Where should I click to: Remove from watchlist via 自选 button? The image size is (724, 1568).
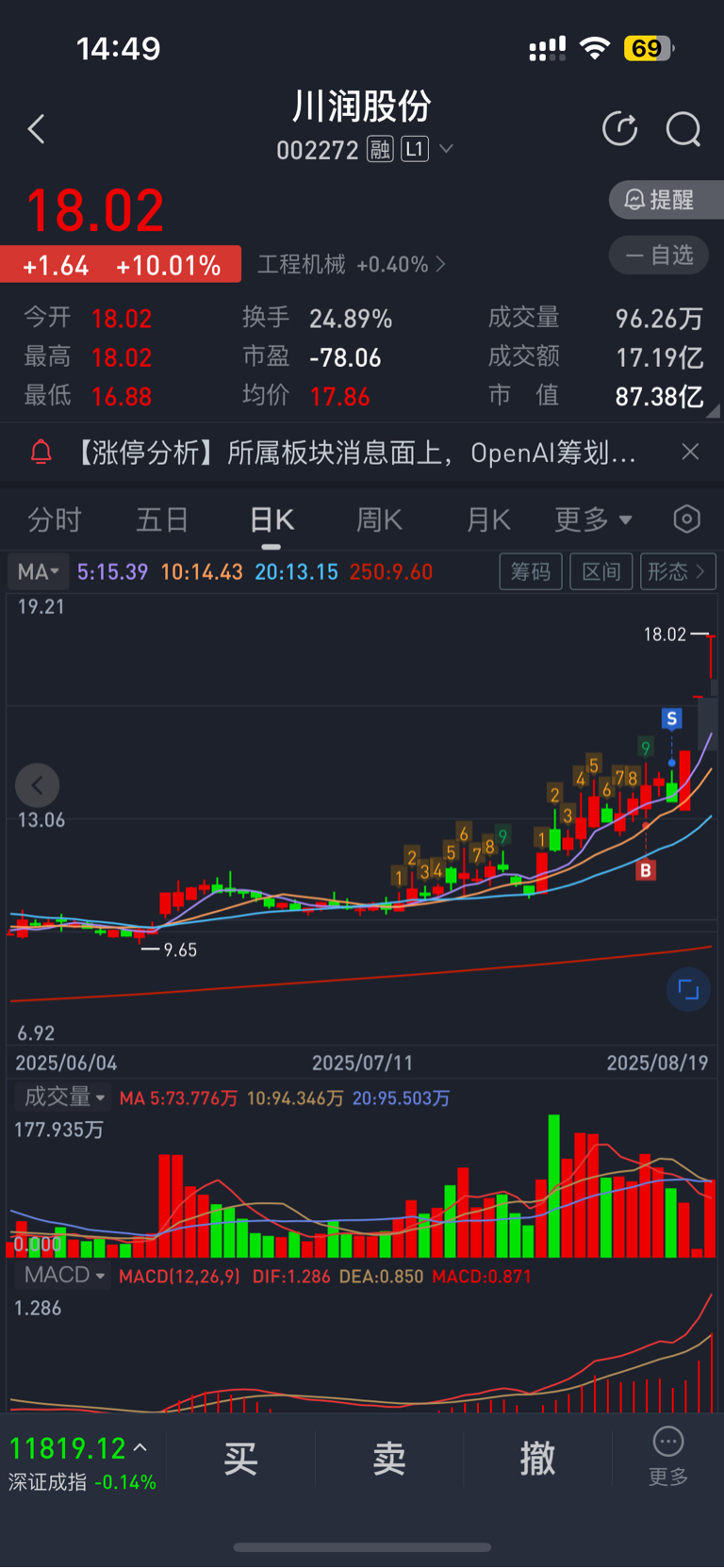(x=659, y=255)
